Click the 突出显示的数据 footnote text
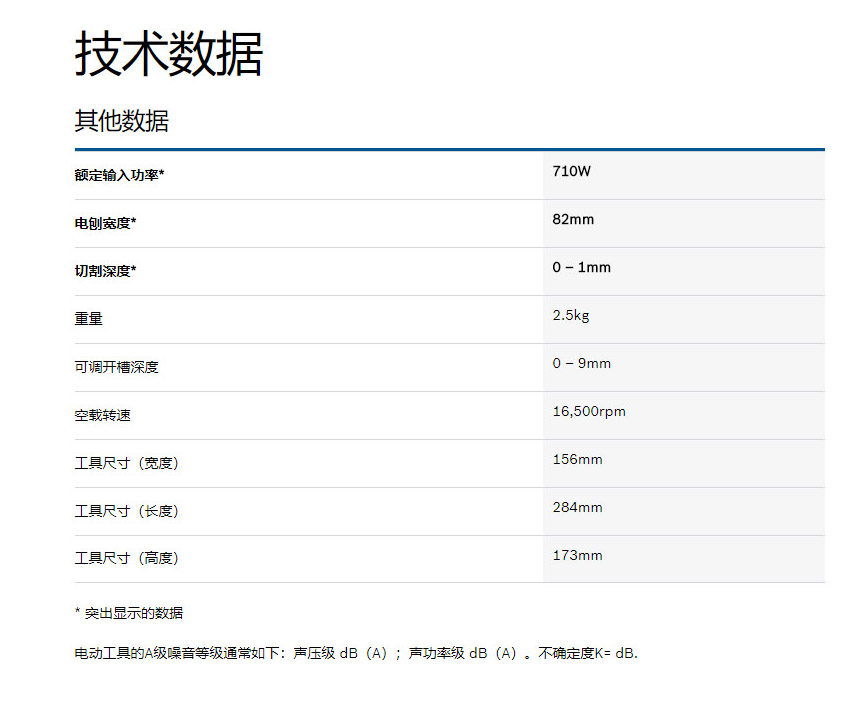This screenshot has width=864, height=710. point(133,613)
